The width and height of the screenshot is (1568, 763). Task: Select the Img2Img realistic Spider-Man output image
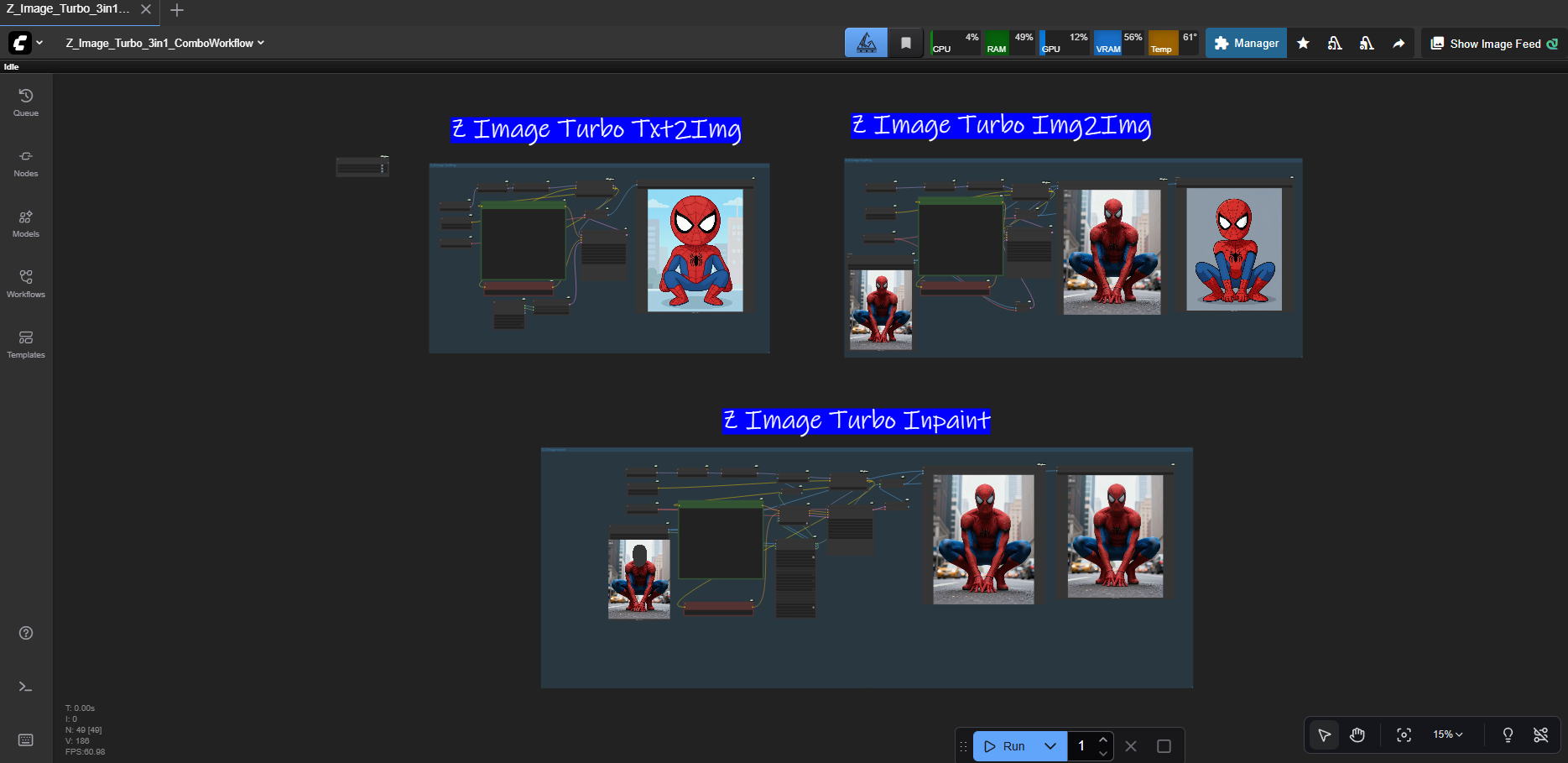pyautogui.click(x=1112, y=252)
